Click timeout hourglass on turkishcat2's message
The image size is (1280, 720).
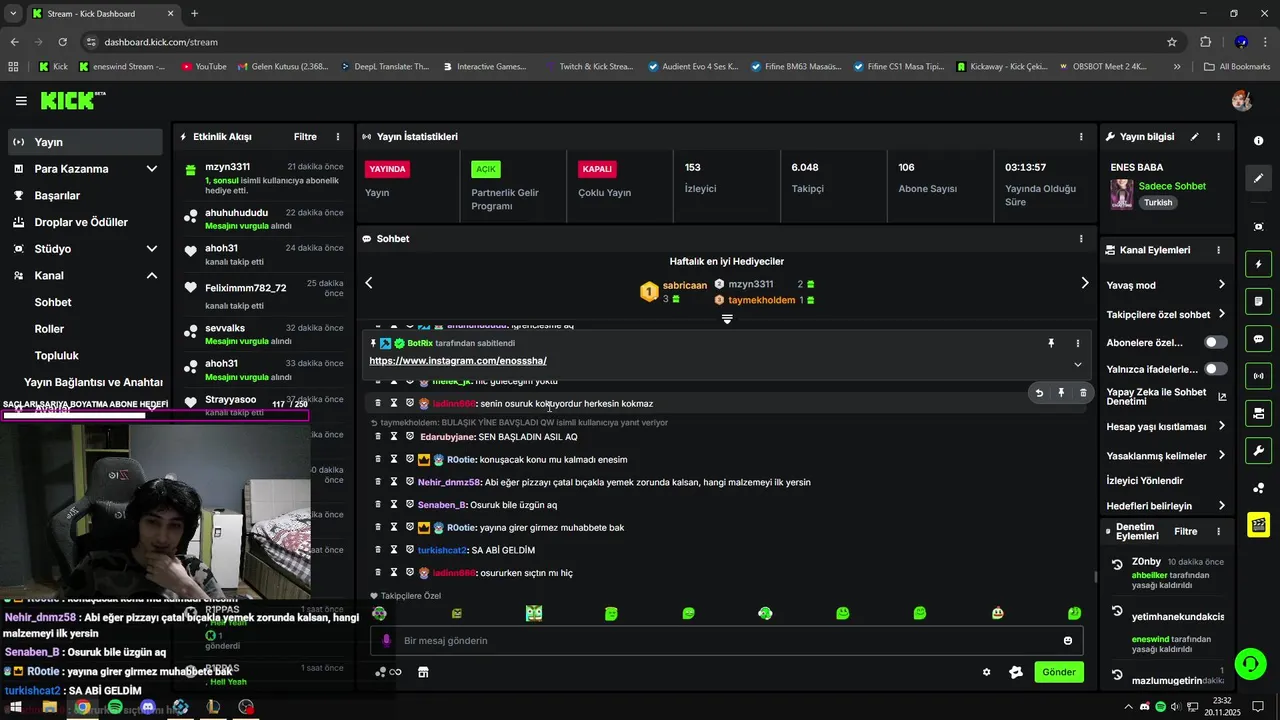tap(394, 550)
